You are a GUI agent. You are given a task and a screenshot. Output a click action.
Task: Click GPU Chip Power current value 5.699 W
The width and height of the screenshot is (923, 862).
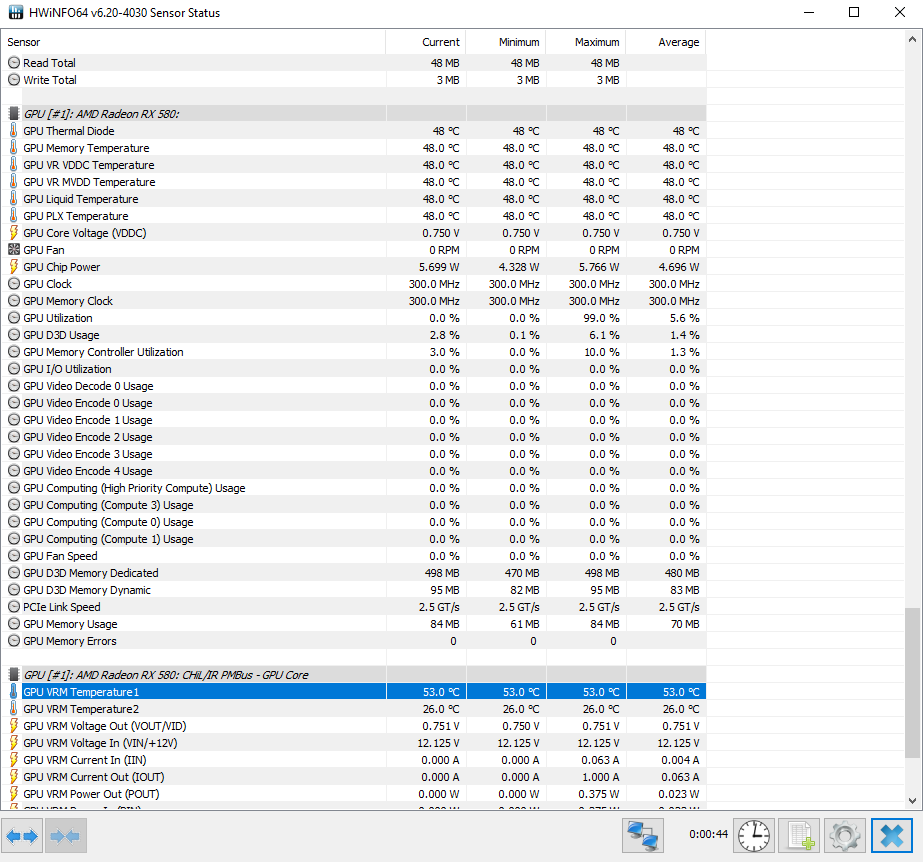tap(439, 267)
